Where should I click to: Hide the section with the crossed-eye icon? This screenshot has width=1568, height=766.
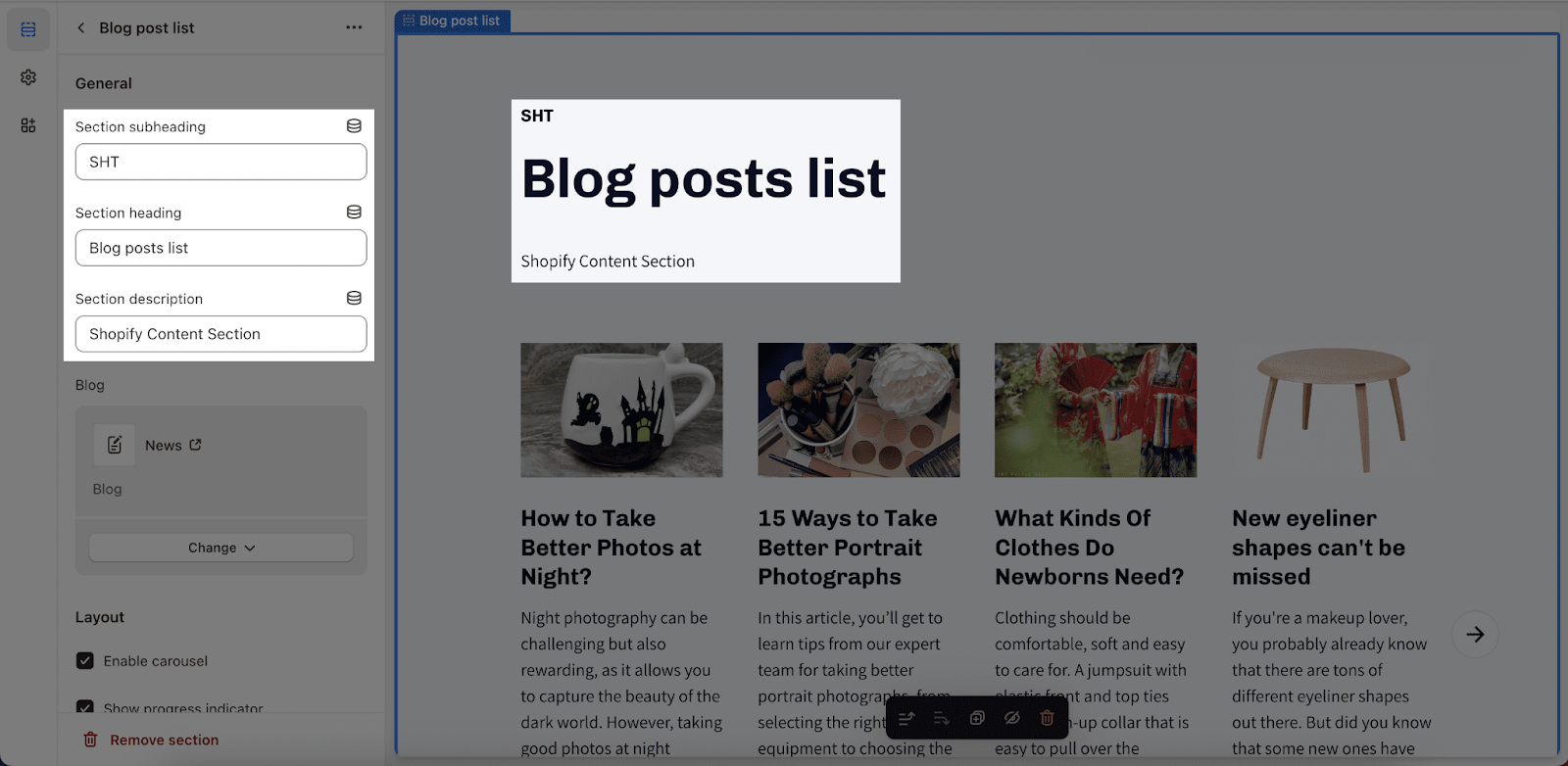click(x=1012, y=718)
